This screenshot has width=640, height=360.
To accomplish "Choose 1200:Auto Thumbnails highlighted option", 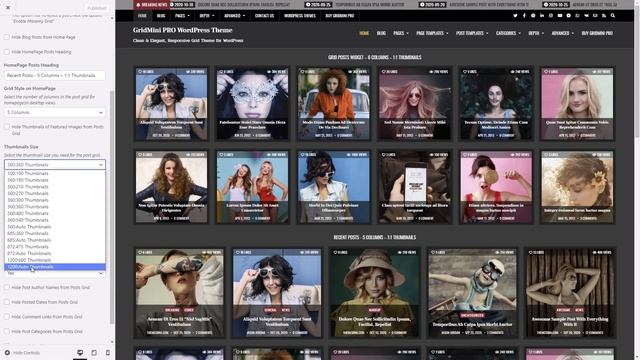I will click(54, 267).
